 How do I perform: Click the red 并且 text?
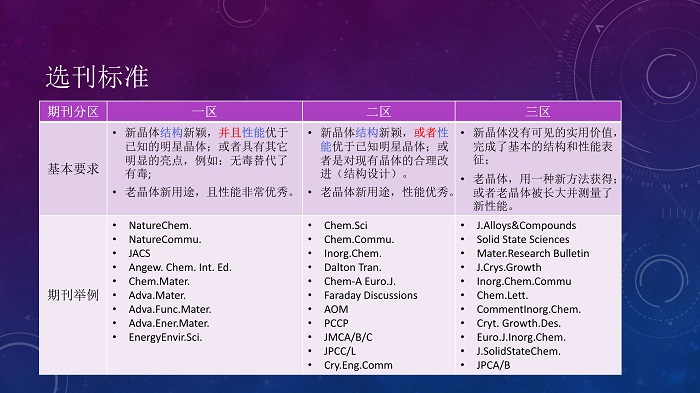click(x=230, y=133)
